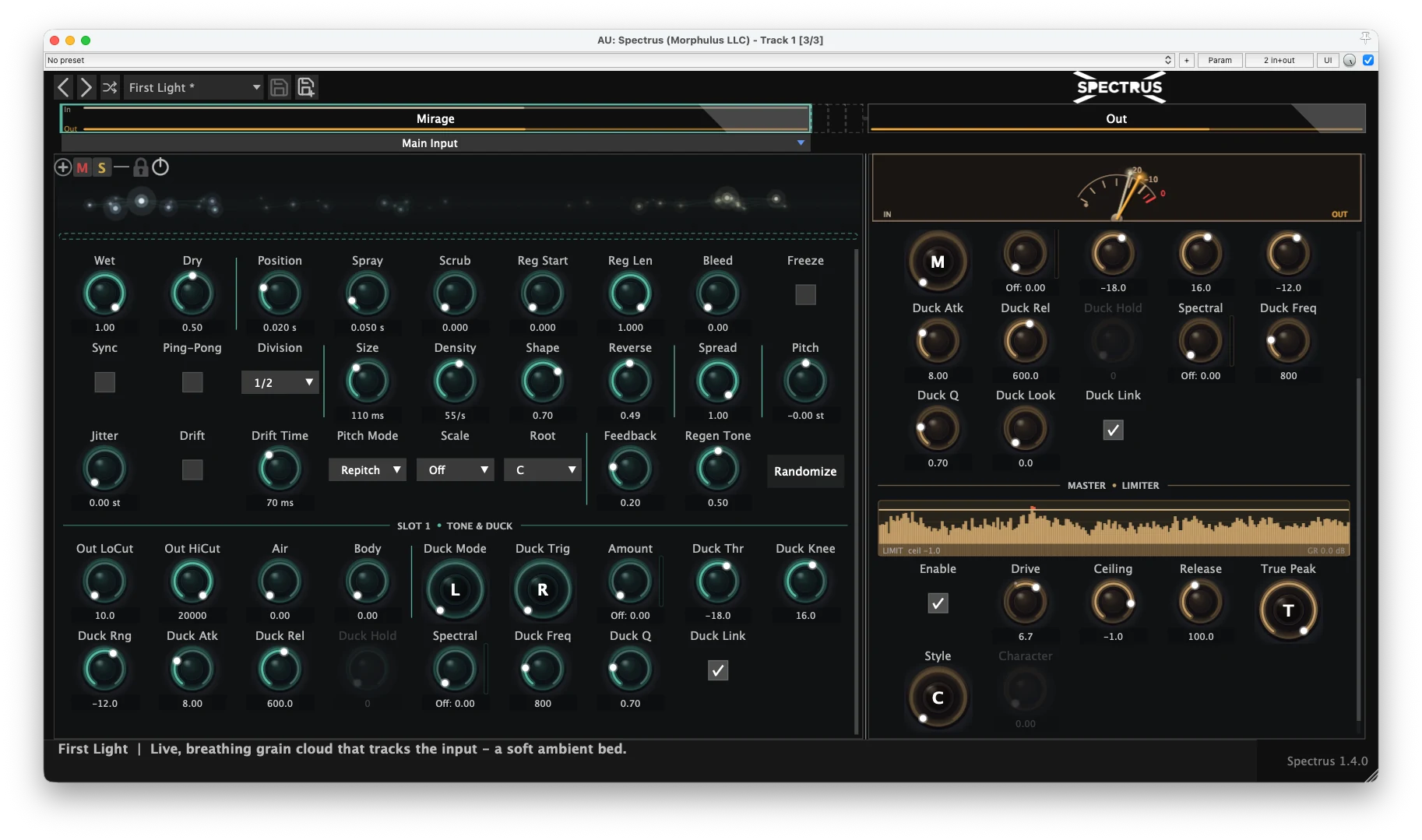The height and width of the screenshot is (840, 1422).
Task: Click the Regen Tone knob
Action: coord(718,469)
